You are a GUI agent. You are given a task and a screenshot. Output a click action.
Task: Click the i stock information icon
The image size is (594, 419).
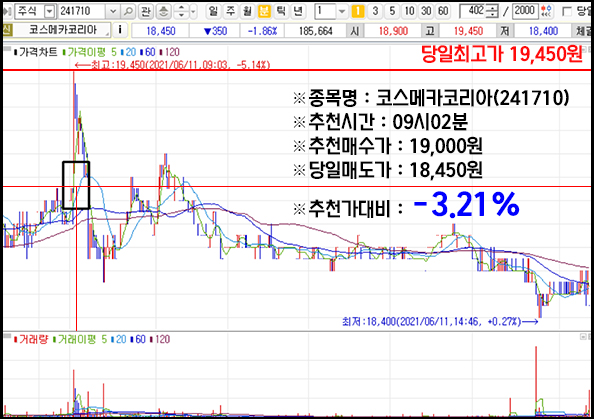click(x=120, y=30)
